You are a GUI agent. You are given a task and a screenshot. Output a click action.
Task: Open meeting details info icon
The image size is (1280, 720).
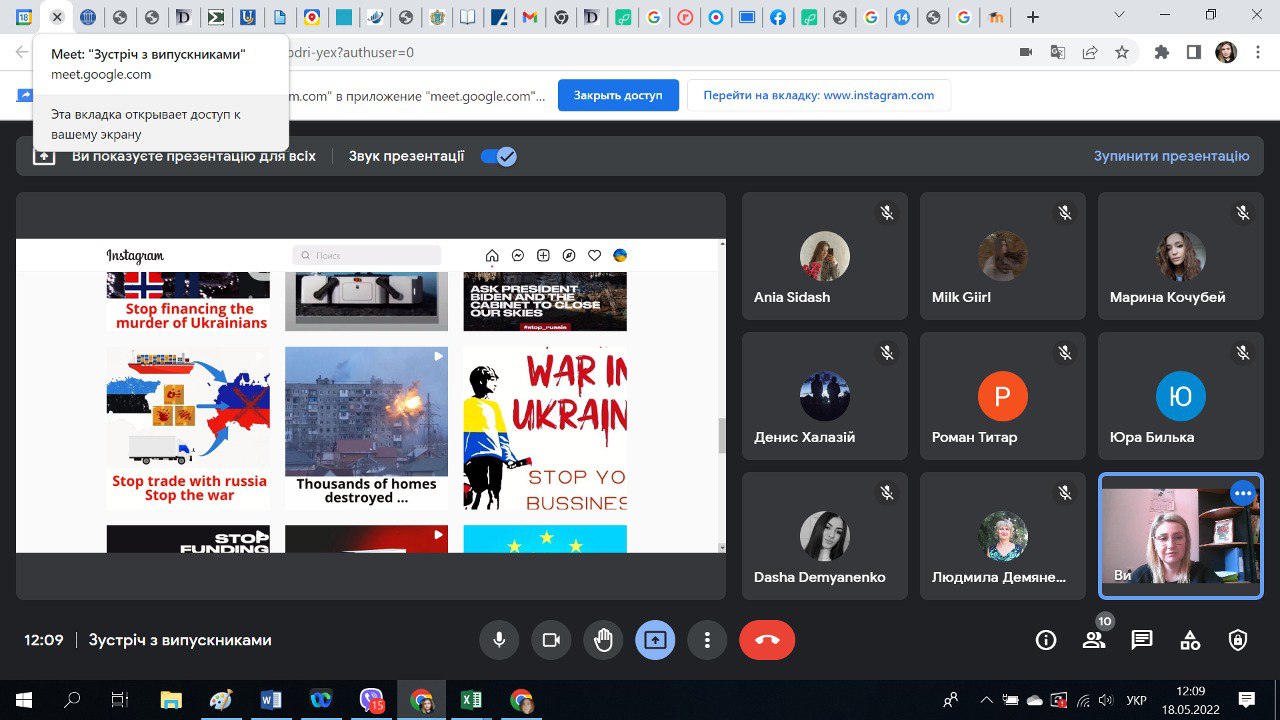[x=1046, y=640]
